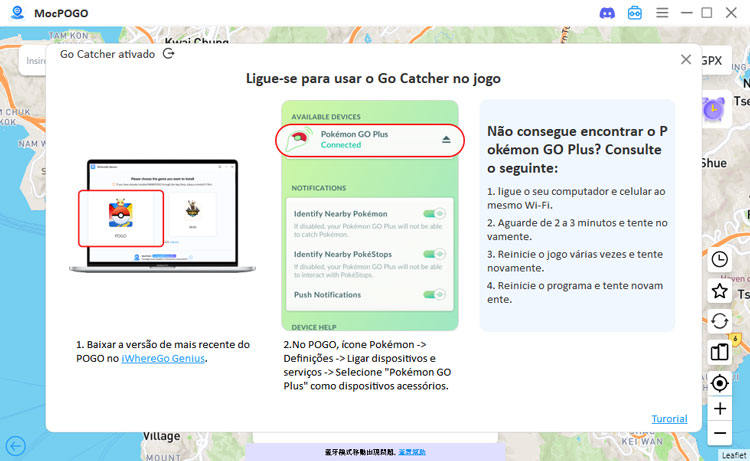Click 'Ligue-se para usar o Go Catcher' title
This screenshot has height=461, width=750.
pos(373,78)
